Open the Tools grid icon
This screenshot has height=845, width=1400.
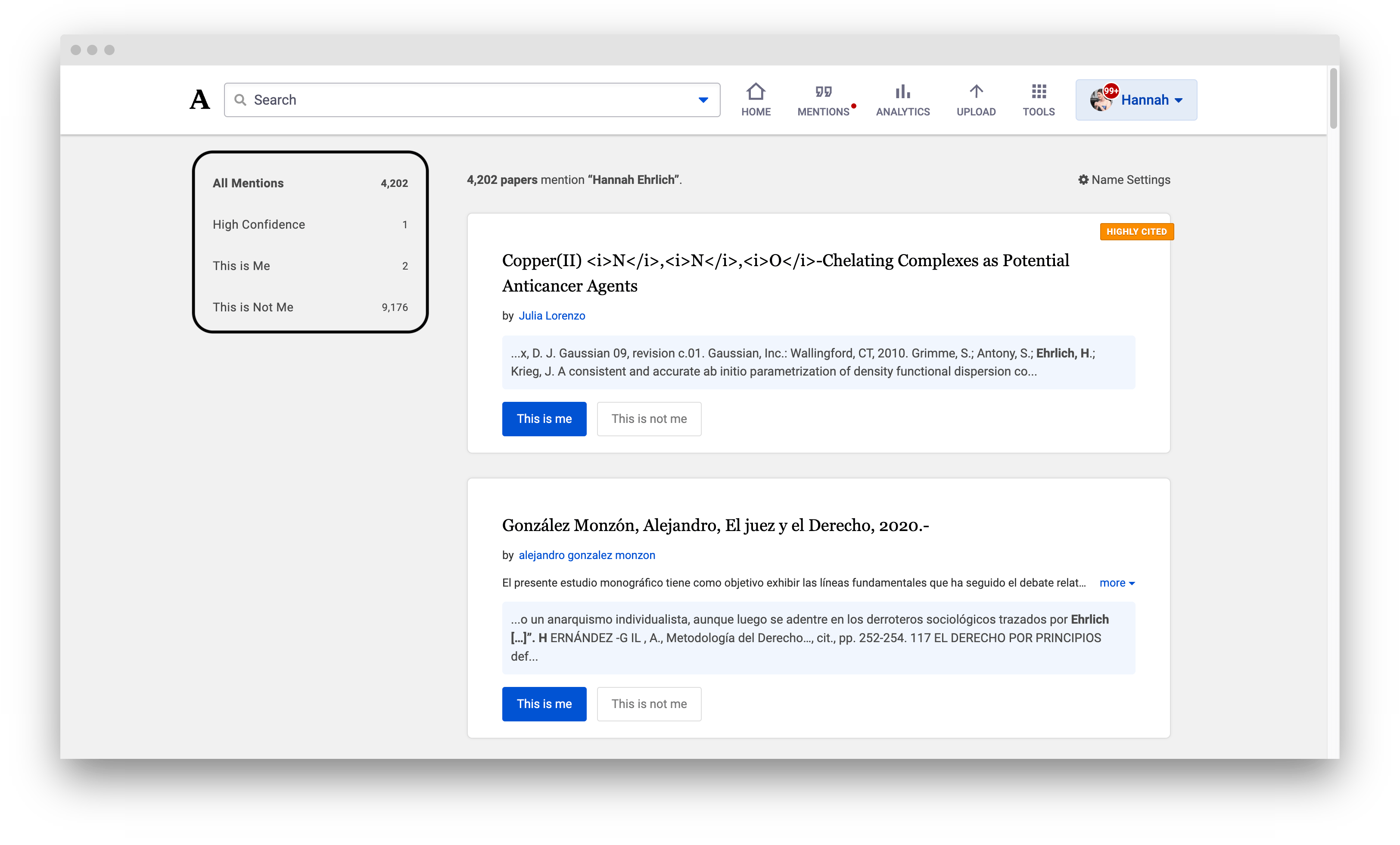tap(1039, 92)
